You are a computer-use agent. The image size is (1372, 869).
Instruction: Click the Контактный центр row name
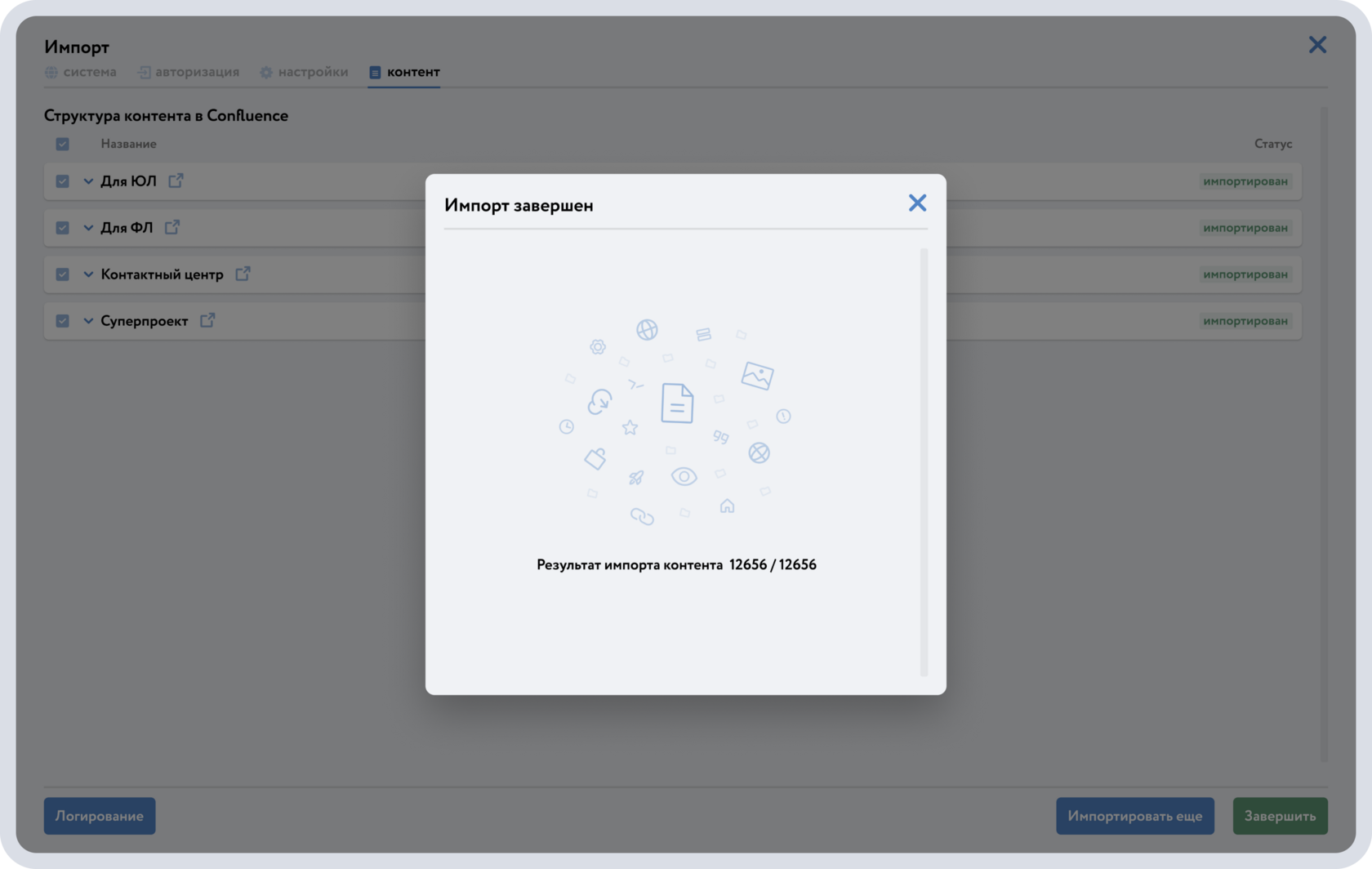pyautogui.click(x=162, y=274)
